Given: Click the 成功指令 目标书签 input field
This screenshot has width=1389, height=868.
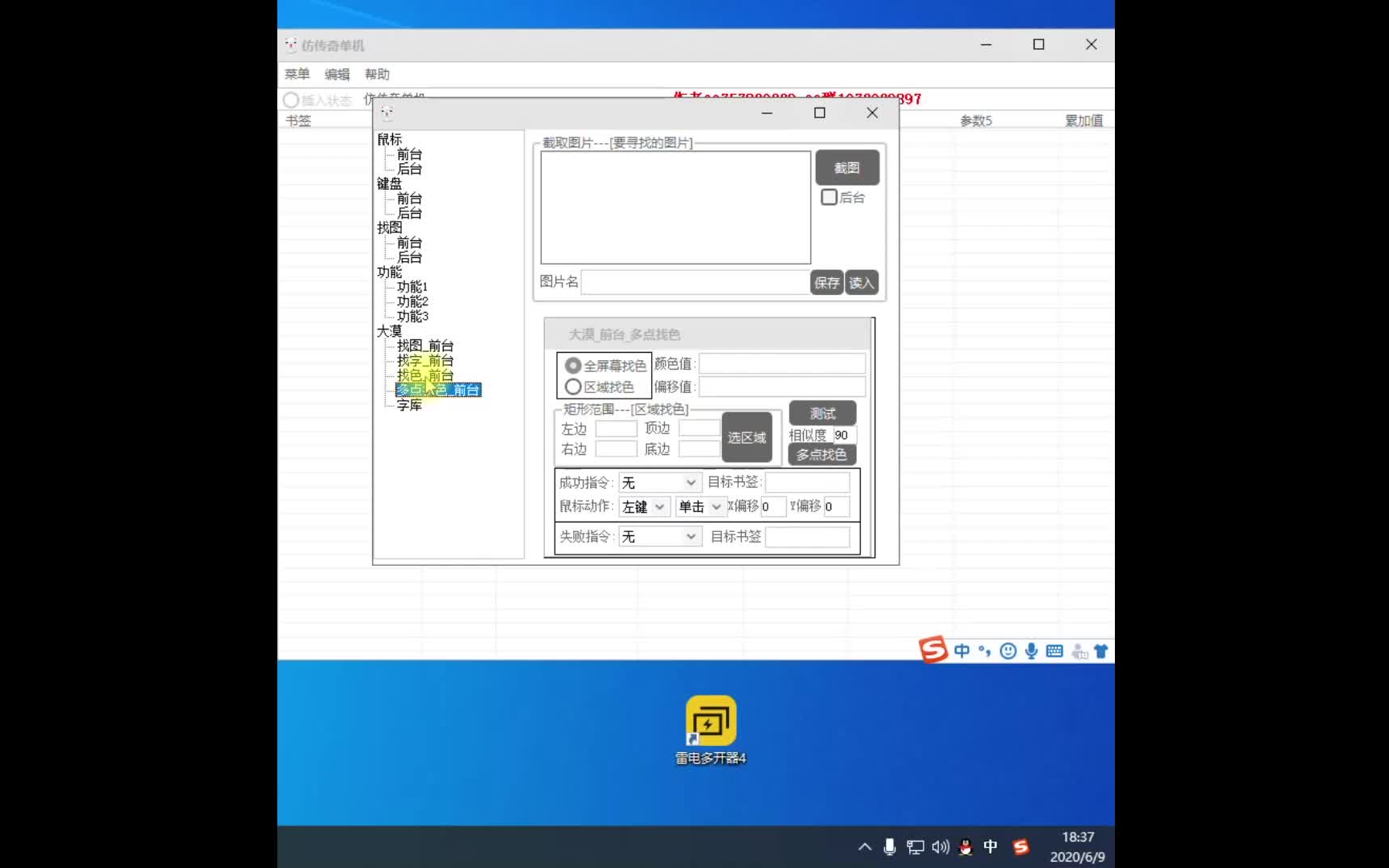Looking at the screenshot, I should click(x=808, y=482).
